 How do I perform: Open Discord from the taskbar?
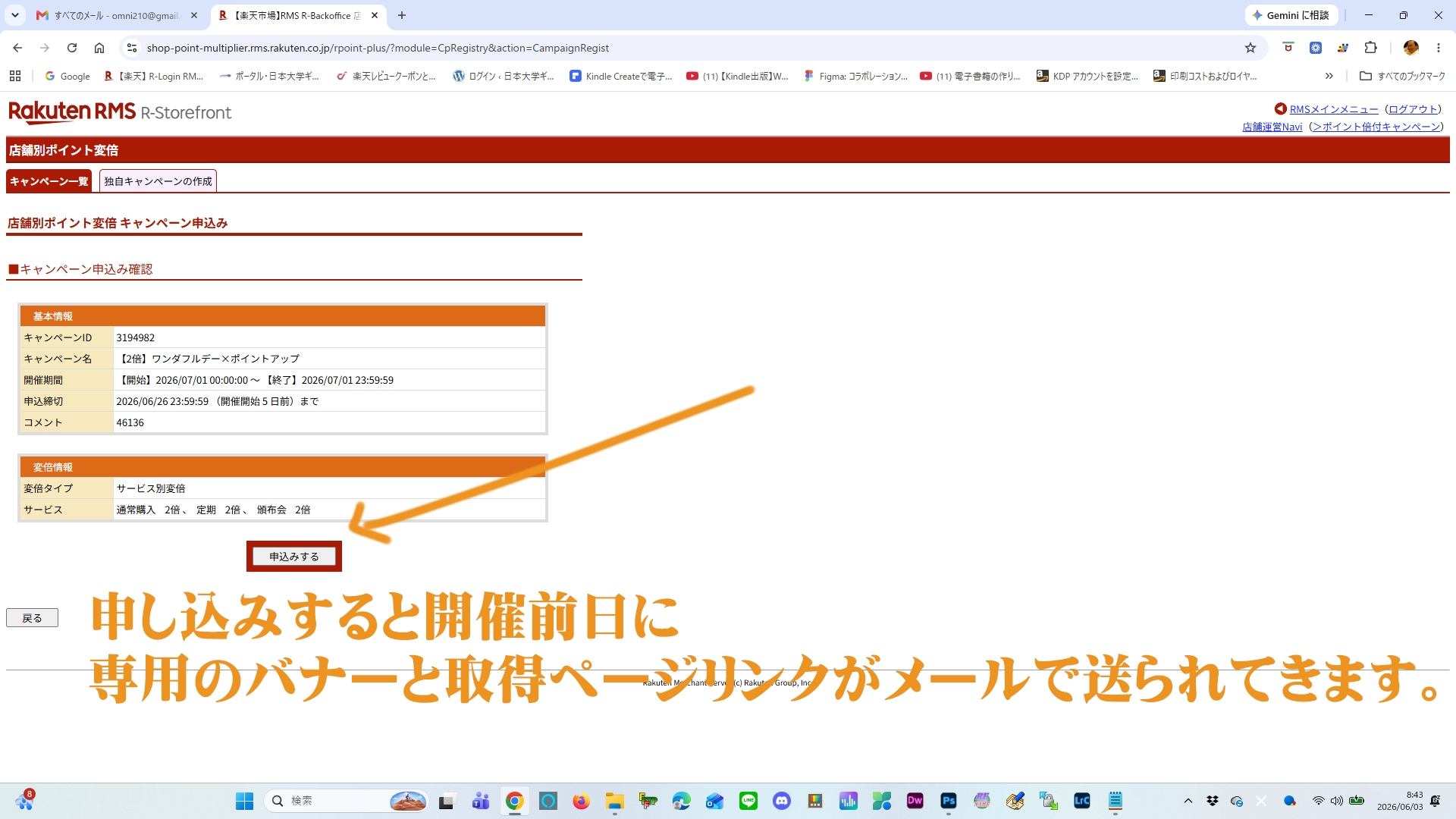pos(781,801)
